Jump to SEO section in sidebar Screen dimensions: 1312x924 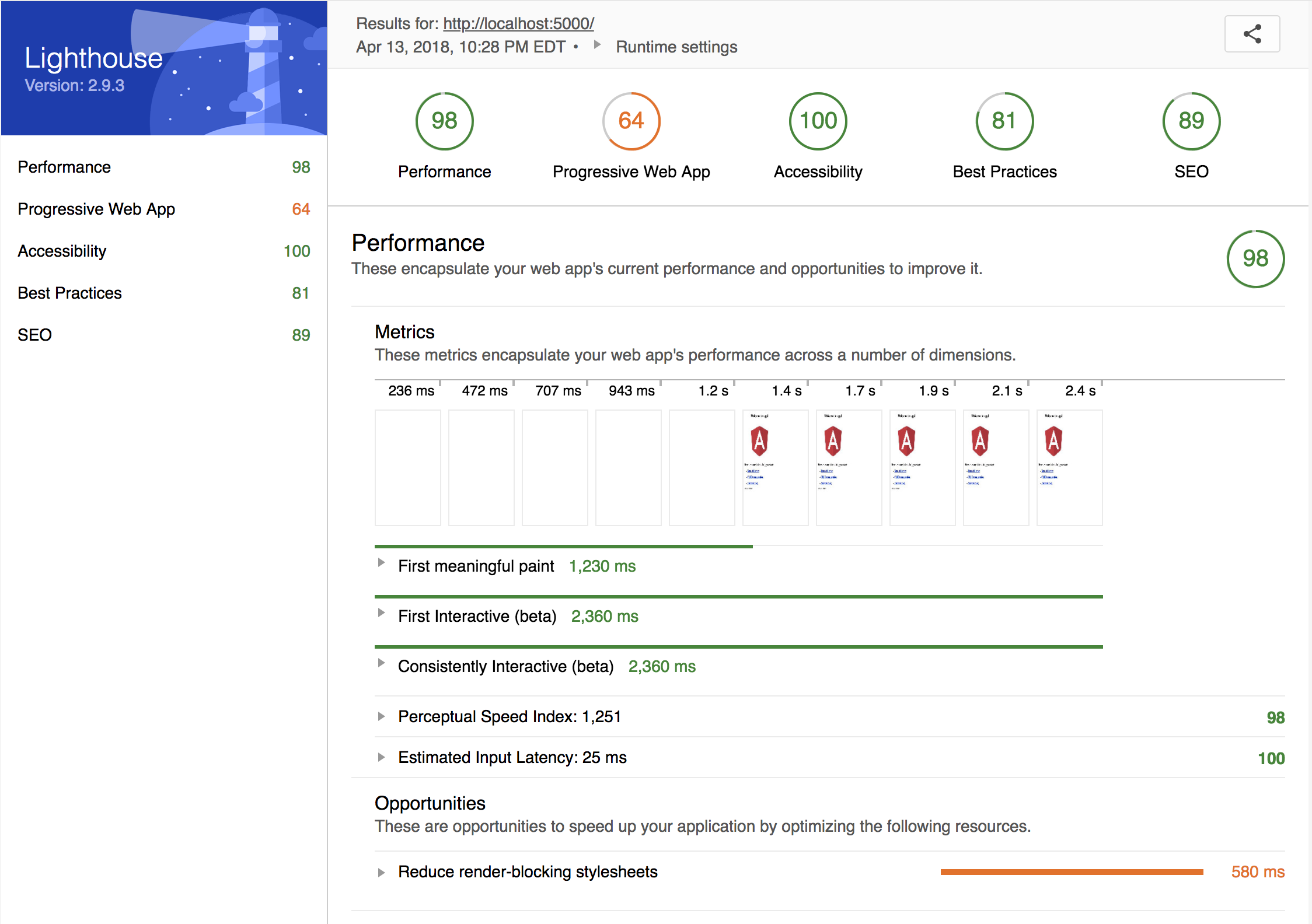(35, 335)
